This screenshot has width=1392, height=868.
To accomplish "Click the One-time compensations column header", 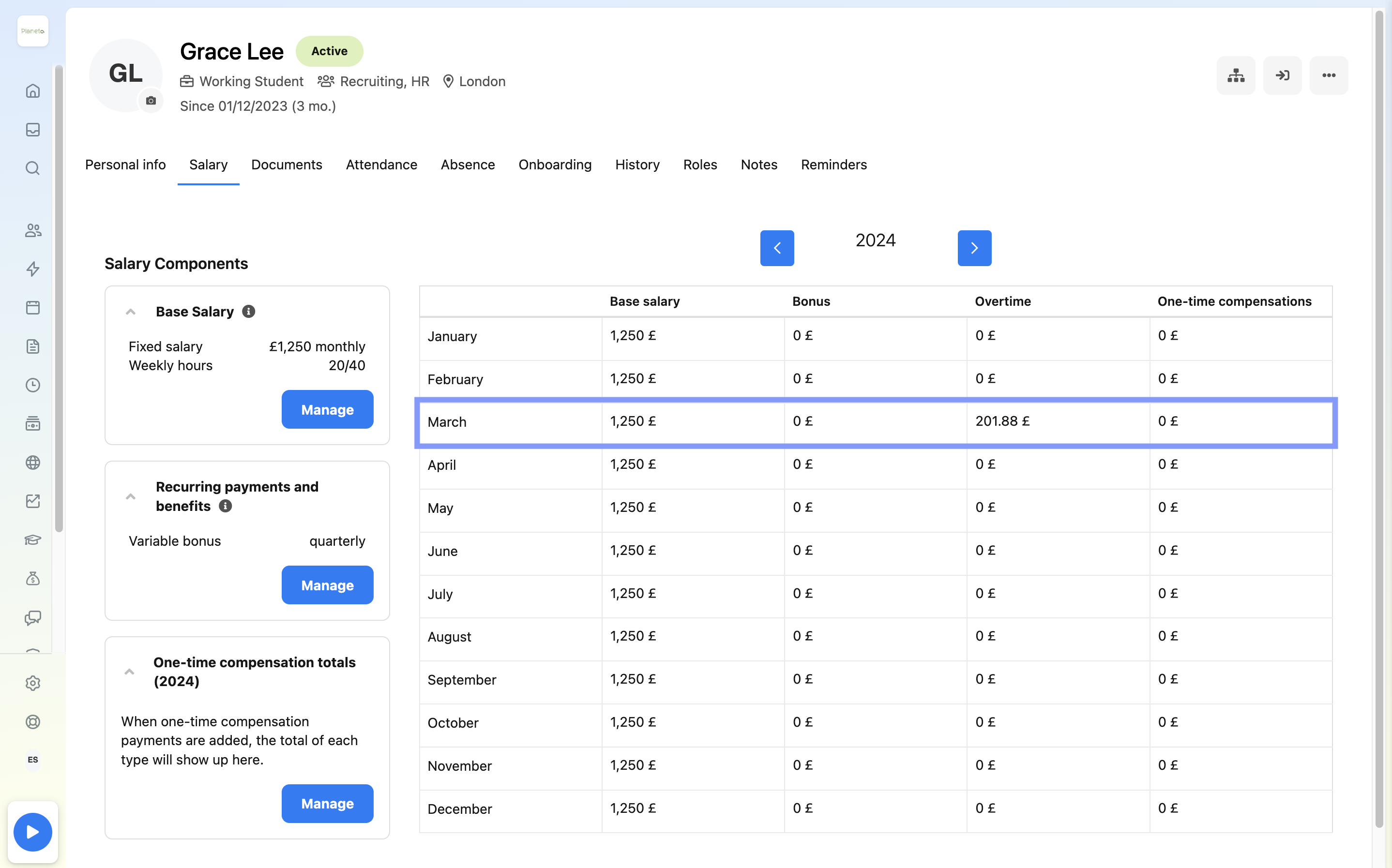I will (1234, 301).
